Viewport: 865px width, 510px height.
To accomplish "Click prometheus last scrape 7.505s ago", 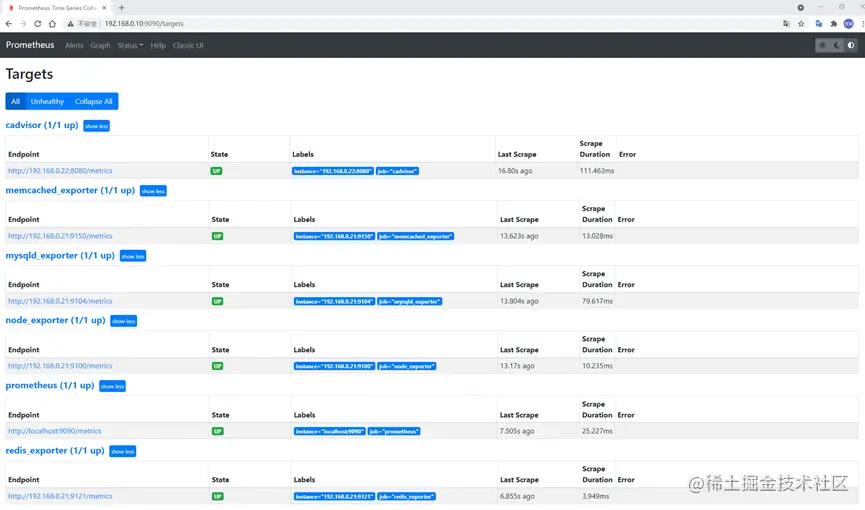I will coord(517,431).
